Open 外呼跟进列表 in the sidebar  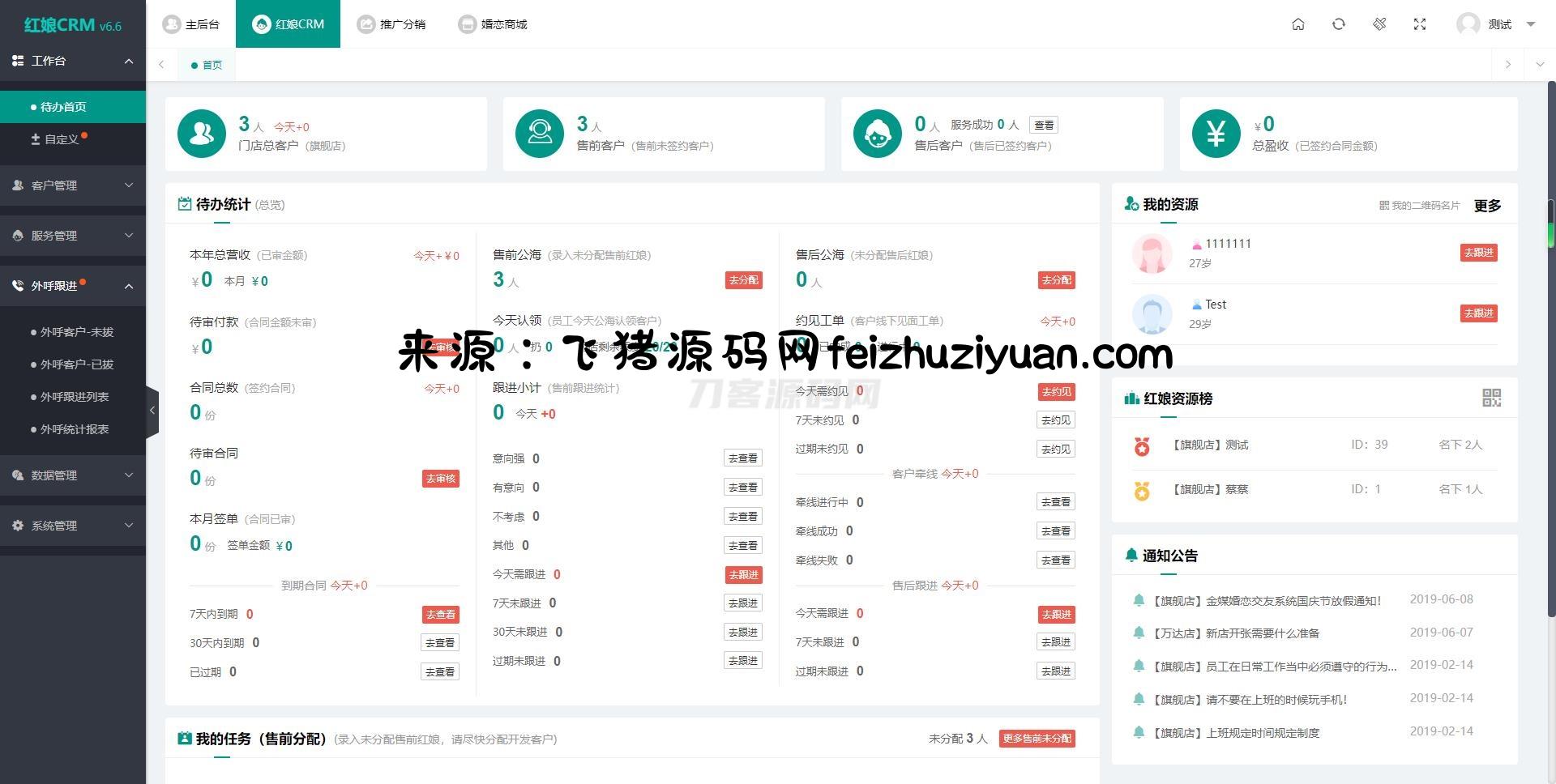tap(75, 397)
